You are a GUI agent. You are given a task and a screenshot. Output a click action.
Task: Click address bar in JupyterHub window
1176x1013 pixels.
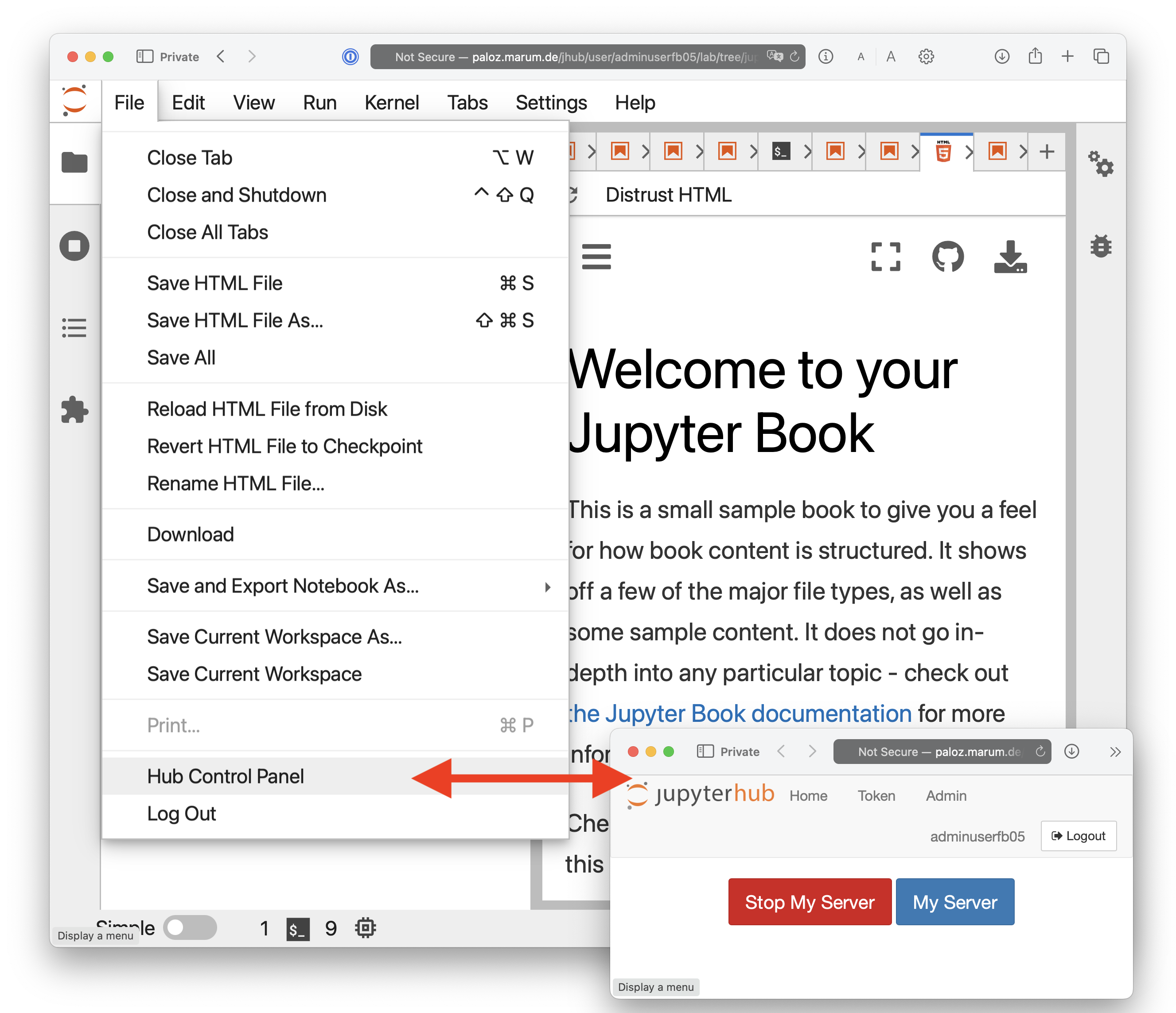[942, 752]
